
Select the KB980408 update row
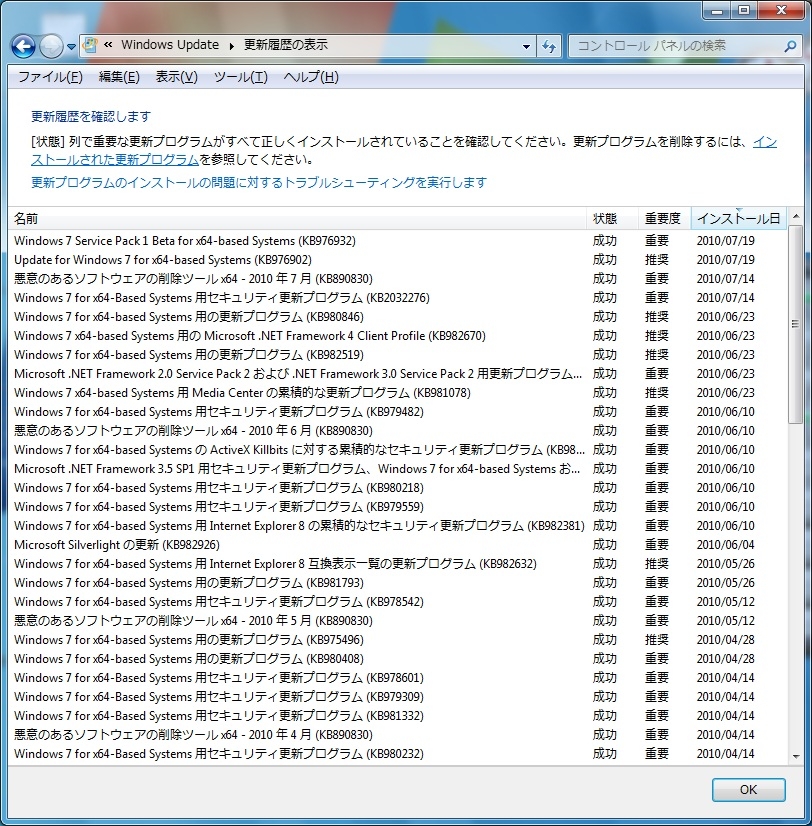point(398,658)
